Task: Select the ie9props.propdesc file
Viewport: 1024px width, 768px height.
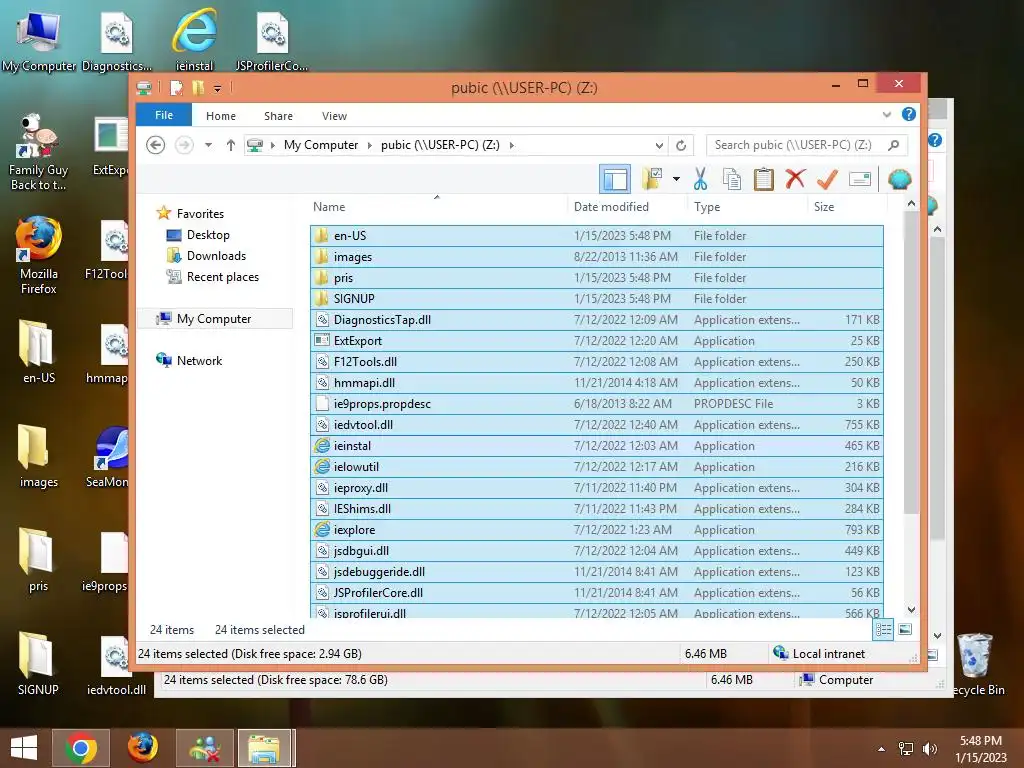Action: (597, 404)
